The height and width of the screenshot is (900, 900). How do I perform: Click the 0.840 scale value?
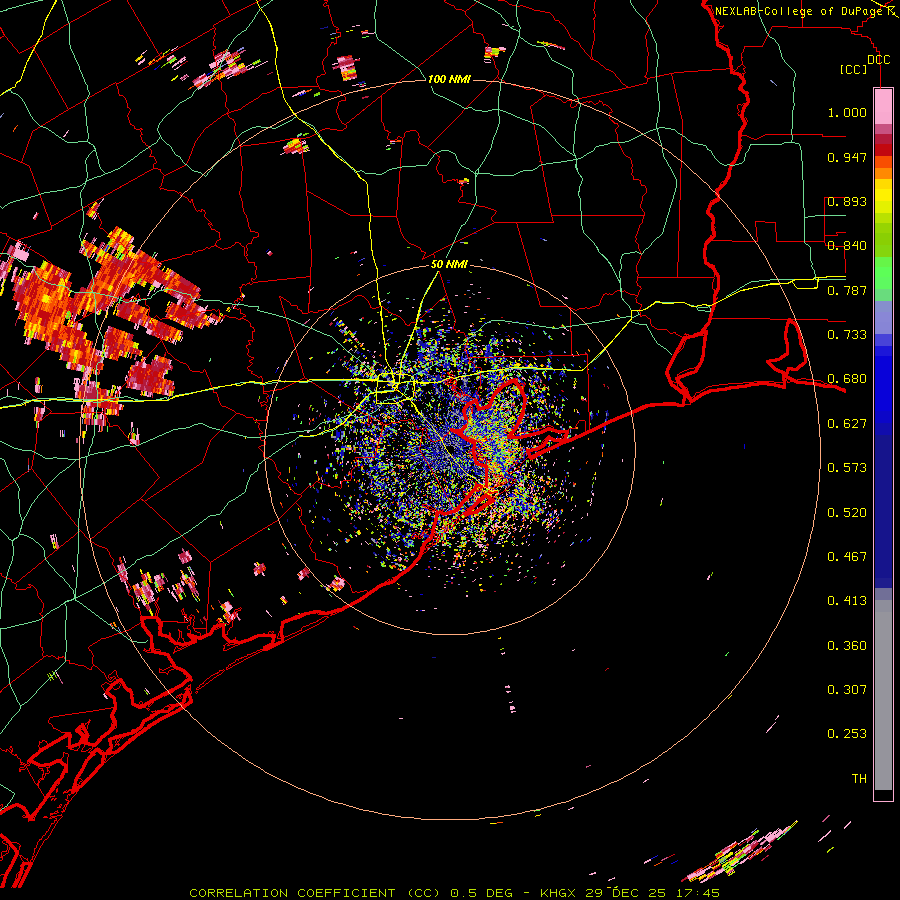click(847, 246)
